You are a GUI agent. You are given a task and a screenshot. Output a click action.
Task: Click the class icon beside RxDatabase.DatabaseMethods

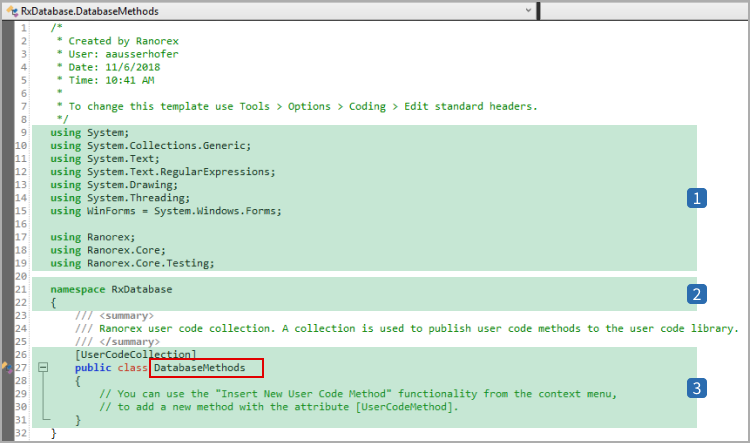pyautogui.click(x=11, y=10)
